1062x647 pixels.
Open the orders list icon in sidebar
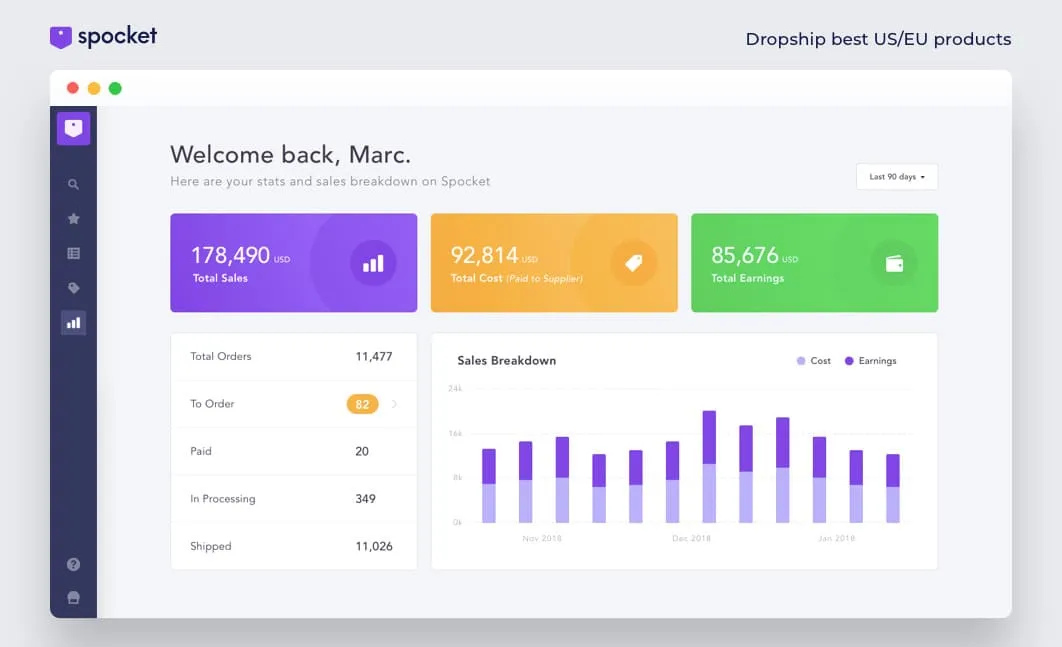(73, 253)
